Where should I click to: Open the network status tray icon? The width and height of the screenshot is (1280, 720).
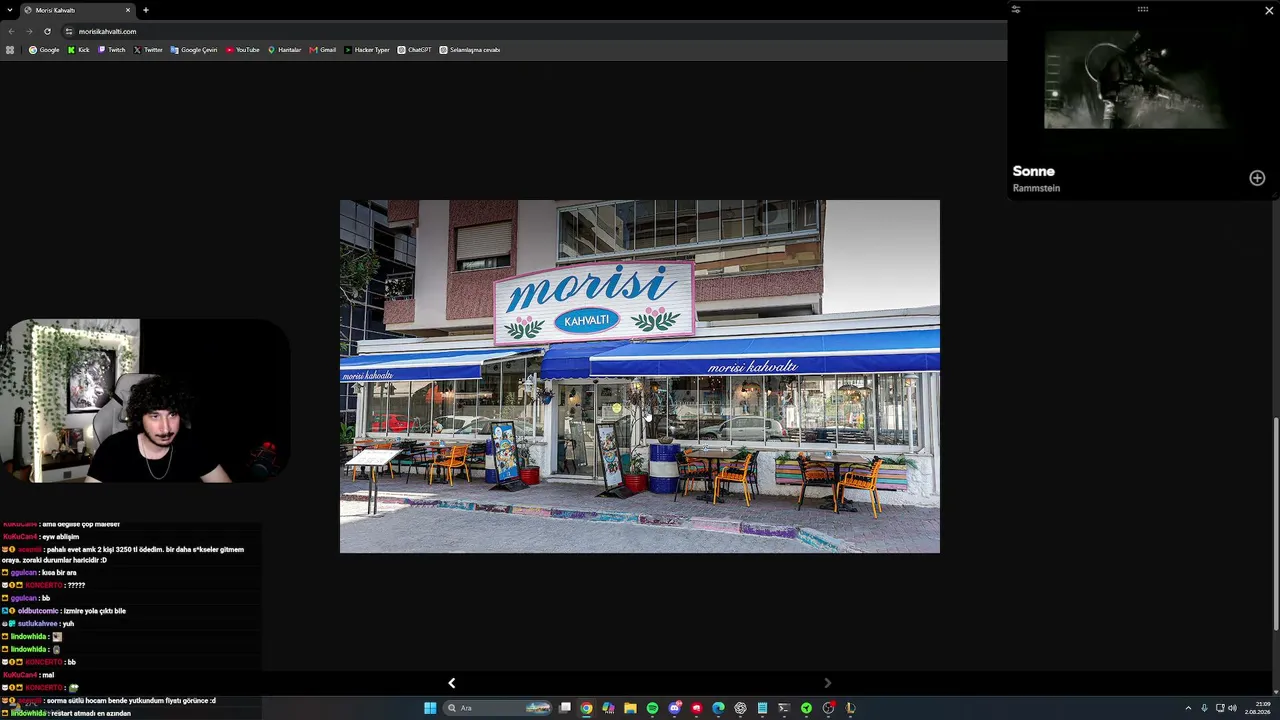click(1220, 708)
